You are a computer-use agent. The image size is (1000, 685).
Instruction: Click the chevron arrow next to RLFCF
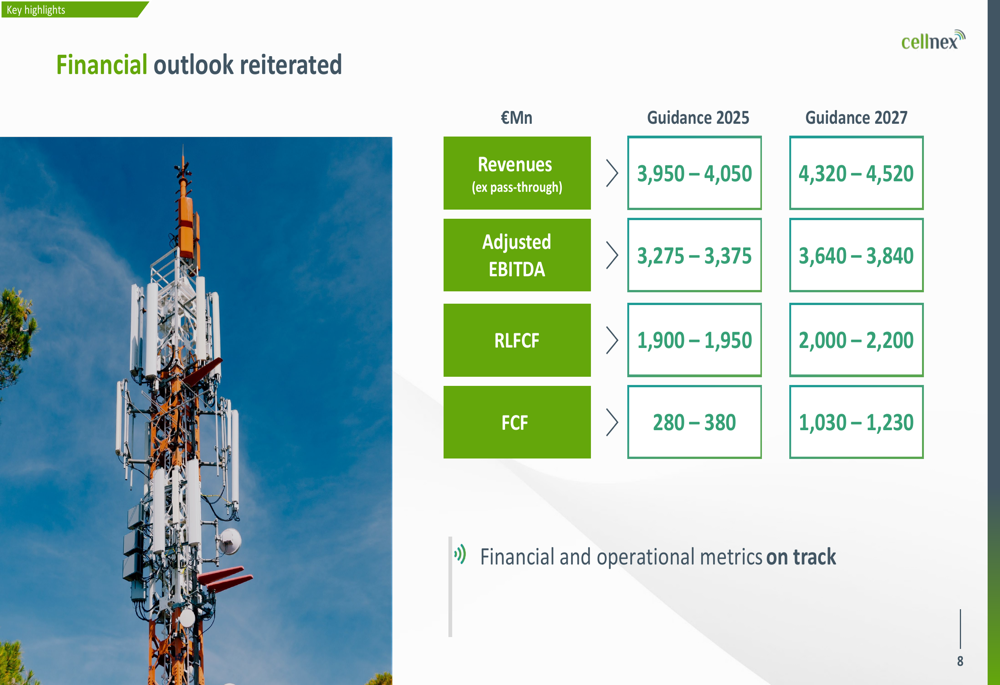pos(612,340)
